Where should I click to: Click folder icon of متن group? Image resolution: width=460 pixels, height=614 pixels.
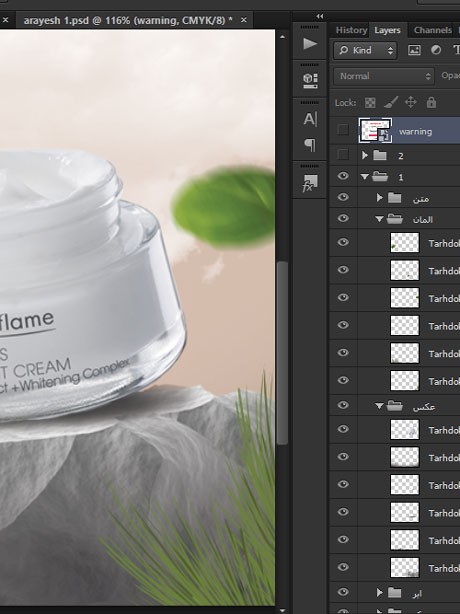point(395,198)
